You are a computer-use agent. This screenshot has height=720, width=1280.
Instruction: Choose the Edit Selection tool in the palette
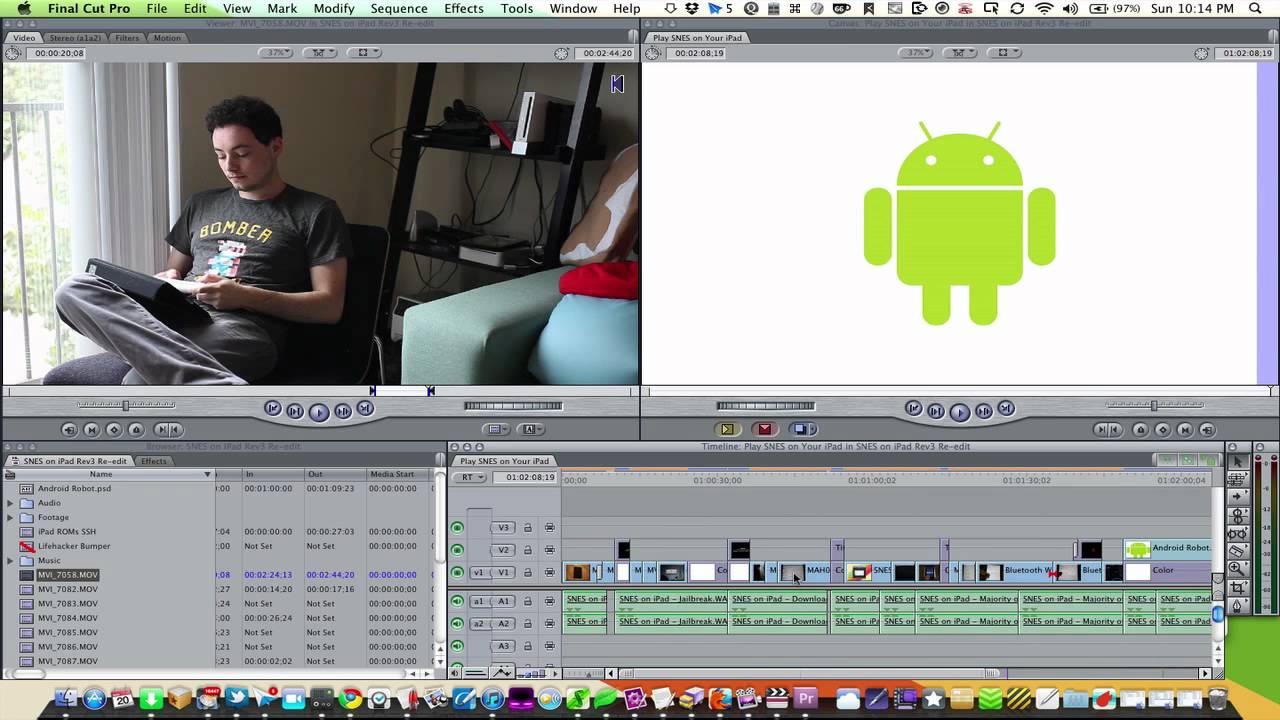(x=1237, y=479)
